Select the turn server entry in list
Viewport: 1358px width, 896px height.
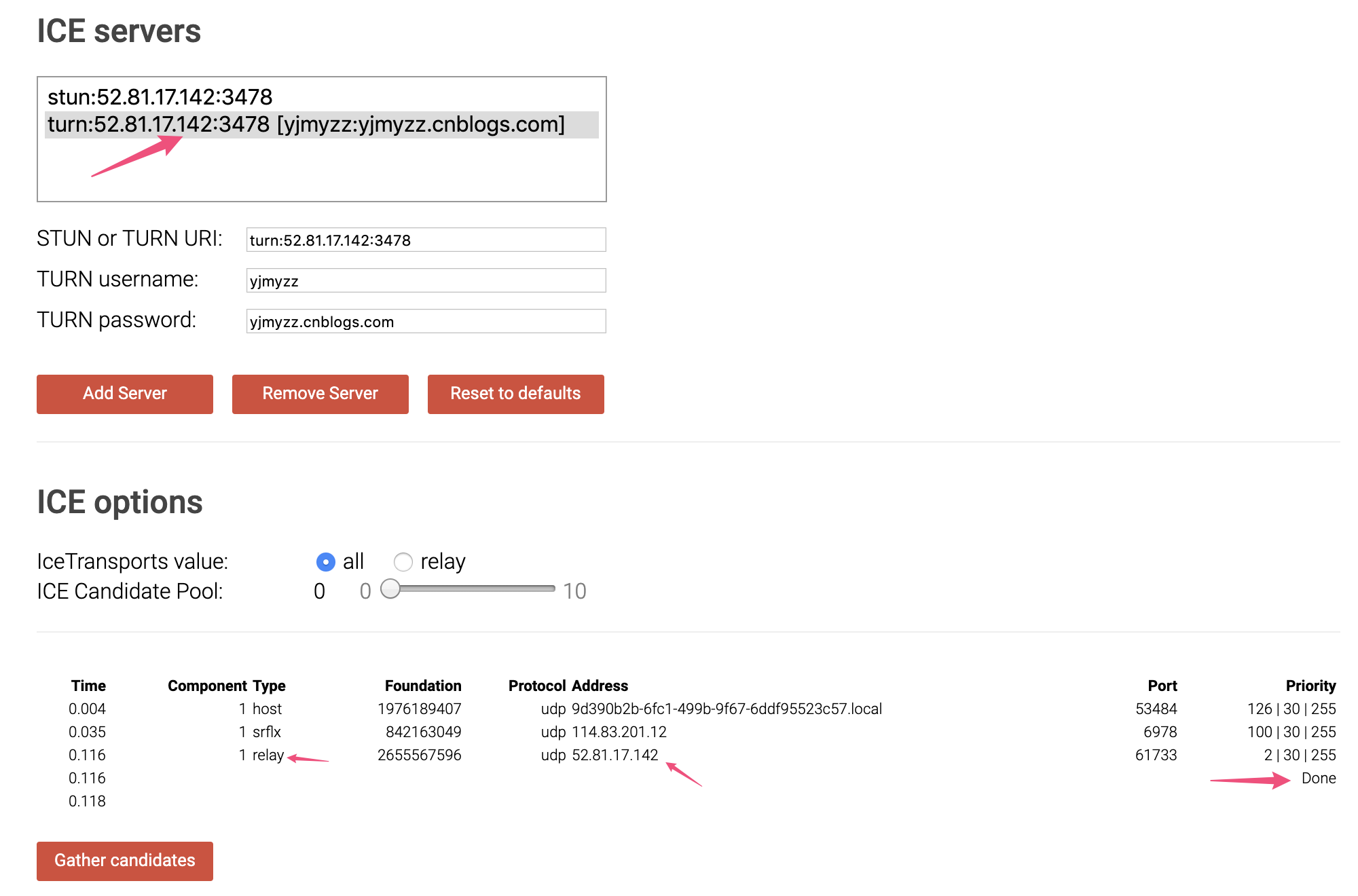306,125
